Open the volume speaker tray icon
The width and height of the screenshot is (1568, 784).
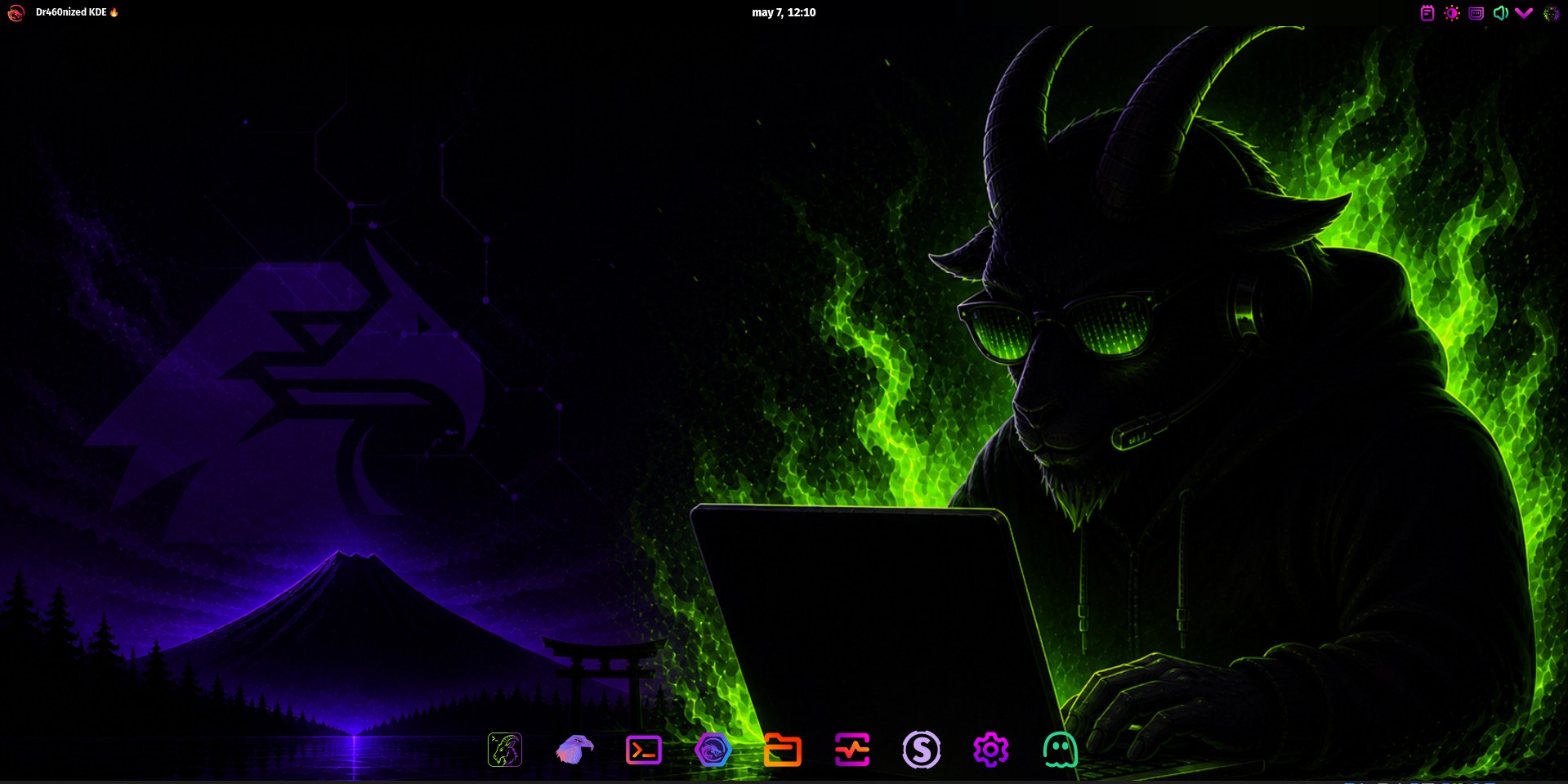tap(1500, 13)
